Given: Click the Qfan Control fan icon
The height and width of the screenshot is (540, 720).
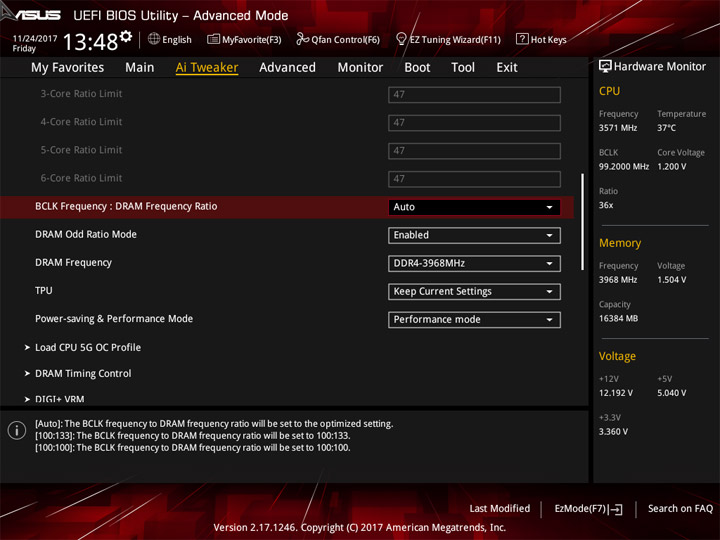Looking at the screenshot, I should point(302,39).
